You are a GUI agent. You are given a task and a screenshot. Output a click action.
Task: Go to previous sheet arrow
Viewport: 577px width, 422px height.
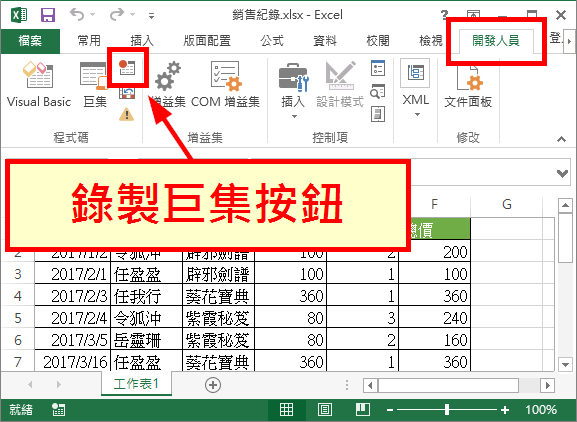pos(30,385)
